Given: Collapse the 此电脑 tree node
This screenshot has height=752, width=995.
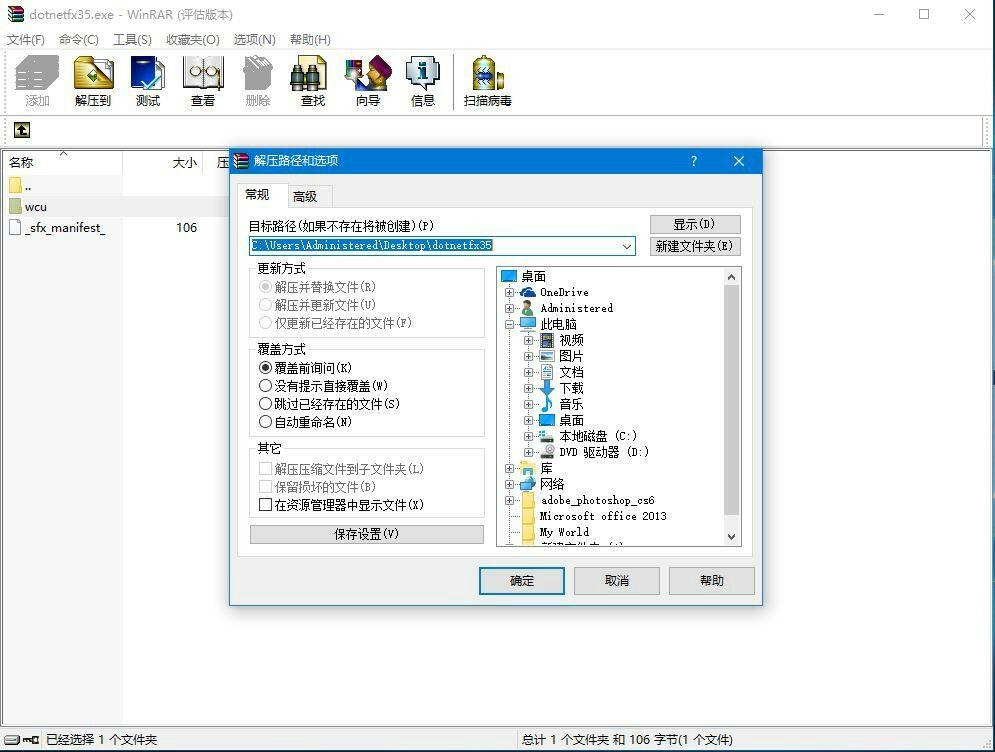Looking at the screenshot, I should coord(510,324).
